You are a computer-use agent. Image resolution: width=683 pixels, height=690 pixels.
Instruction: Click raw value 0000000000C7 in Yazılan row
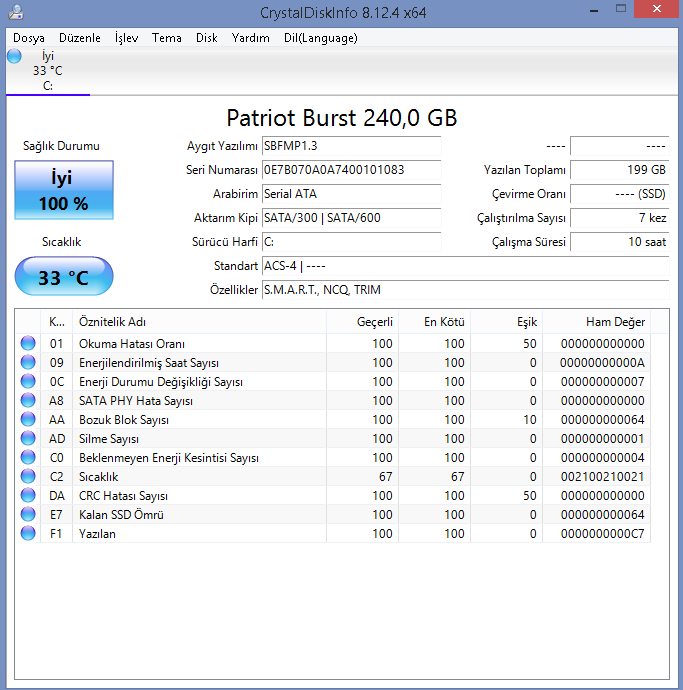coord(602,534)
